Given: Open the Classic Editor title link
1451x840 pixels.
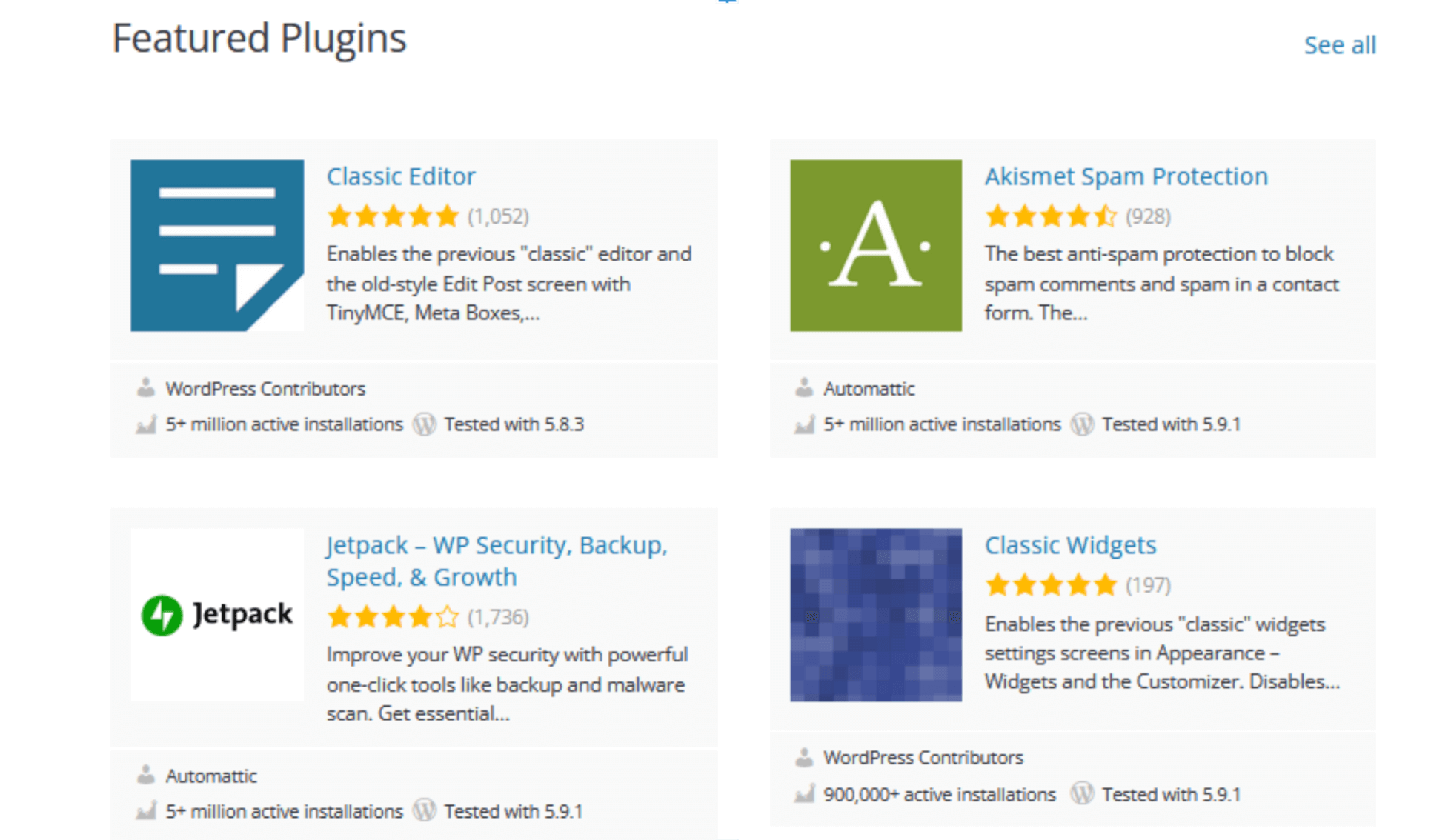Looking at the screenshot, I should pyautogui.click(x=401, y=176).
